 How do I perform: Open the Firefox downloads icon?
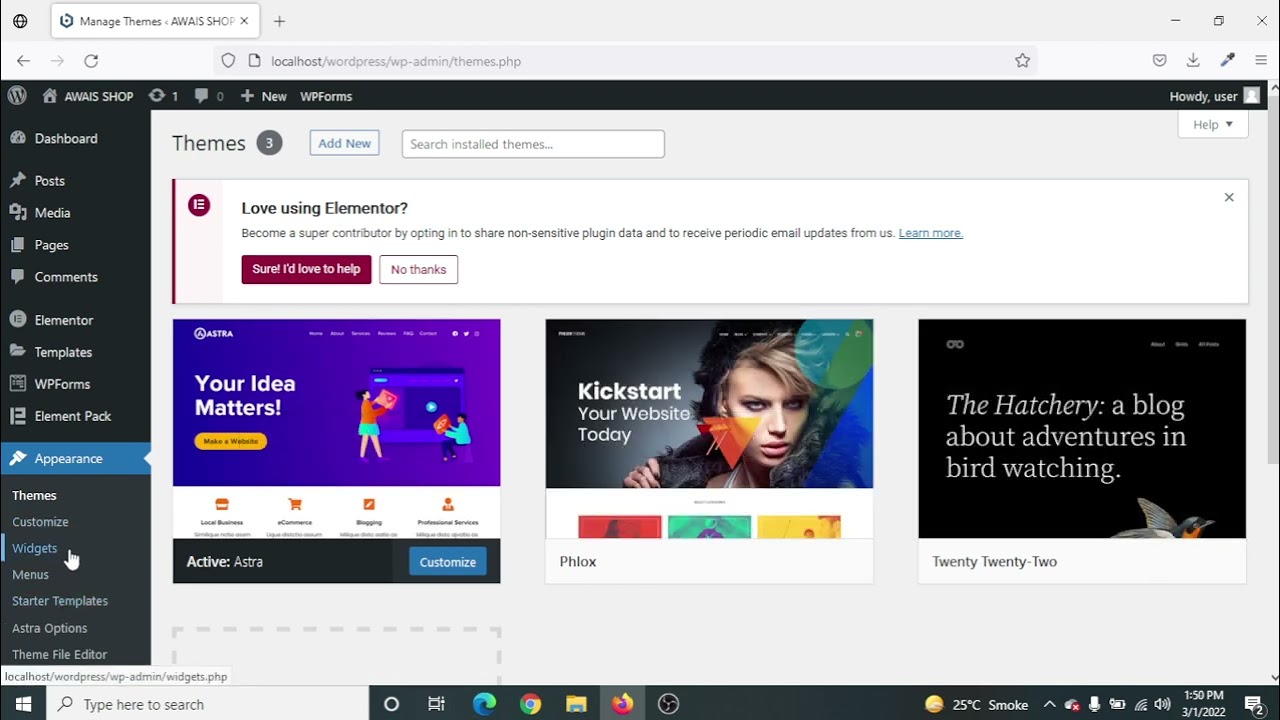1193,61
